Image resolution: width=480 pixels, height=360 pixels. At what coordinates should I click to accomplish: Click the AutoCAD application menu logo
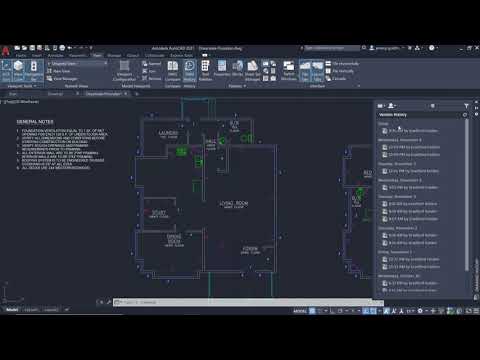5,51
